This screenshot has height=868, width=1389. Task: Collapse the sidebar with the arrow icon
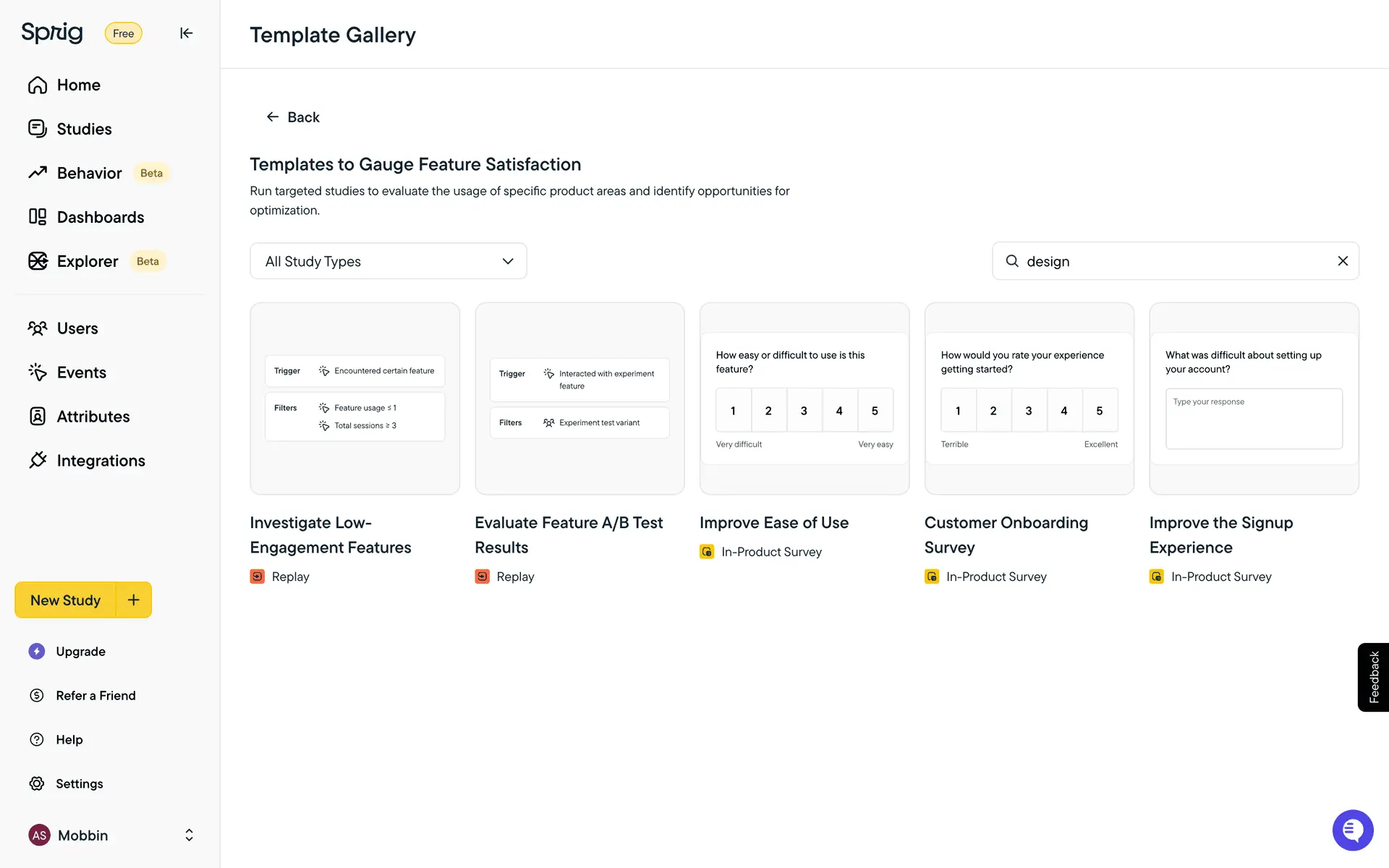coord(186,33)
